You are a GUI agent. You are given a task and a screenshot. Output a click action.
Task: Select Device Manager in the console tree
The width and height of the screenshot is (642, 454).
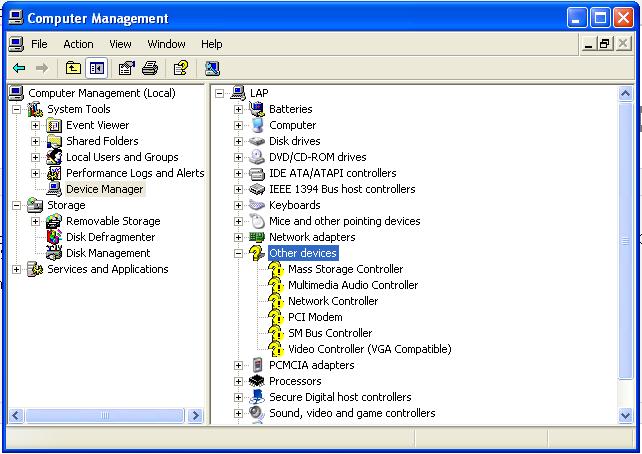pyautogui.click(x=105, y=189)
